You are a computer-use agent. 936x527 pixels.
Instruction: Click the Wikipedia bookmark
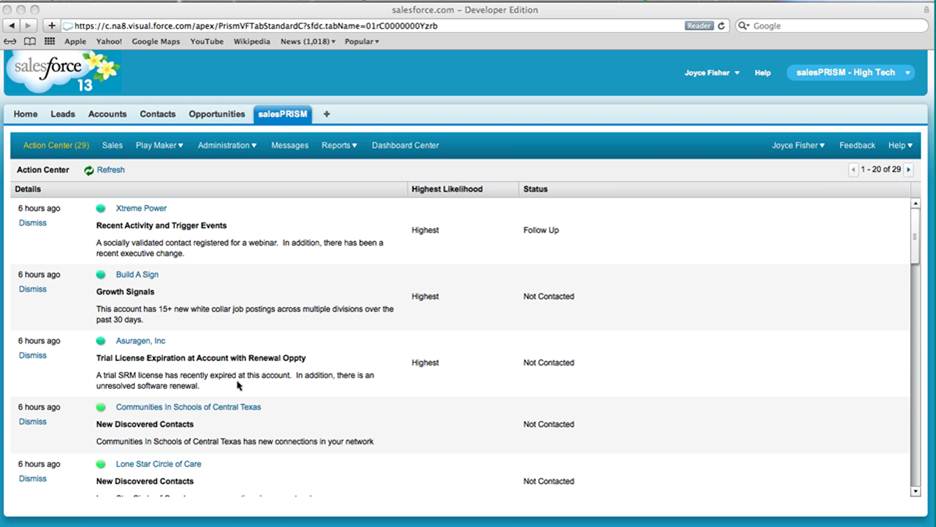pyautogui.click(x=252, y=42)
